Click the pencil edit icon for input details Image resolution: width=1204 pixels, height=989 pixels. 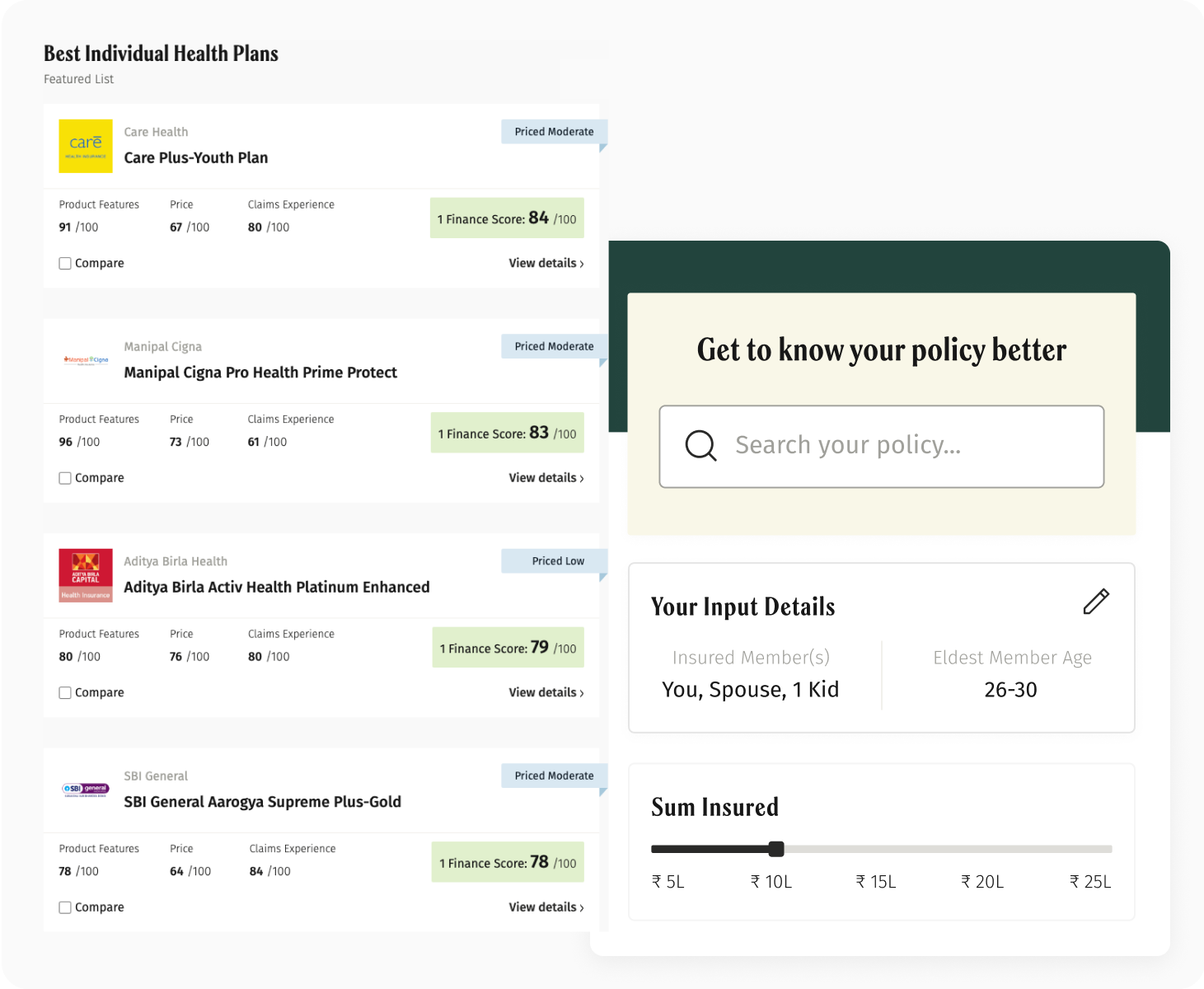pyautogui.click(x=1095, y=602)
